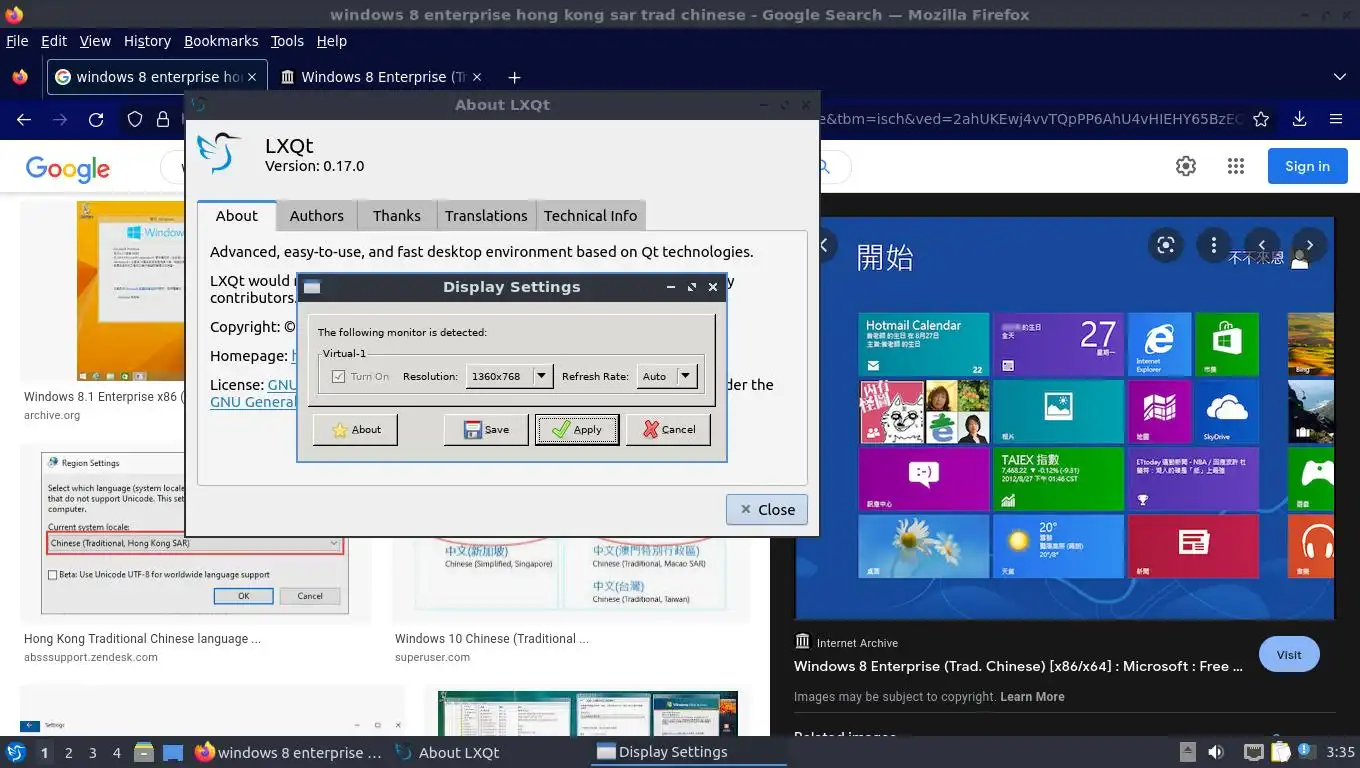Expand Firefox list all tabs chevron
Image resolution: width=1360 pixels, height=768 pixels.
coord(1340,77)
